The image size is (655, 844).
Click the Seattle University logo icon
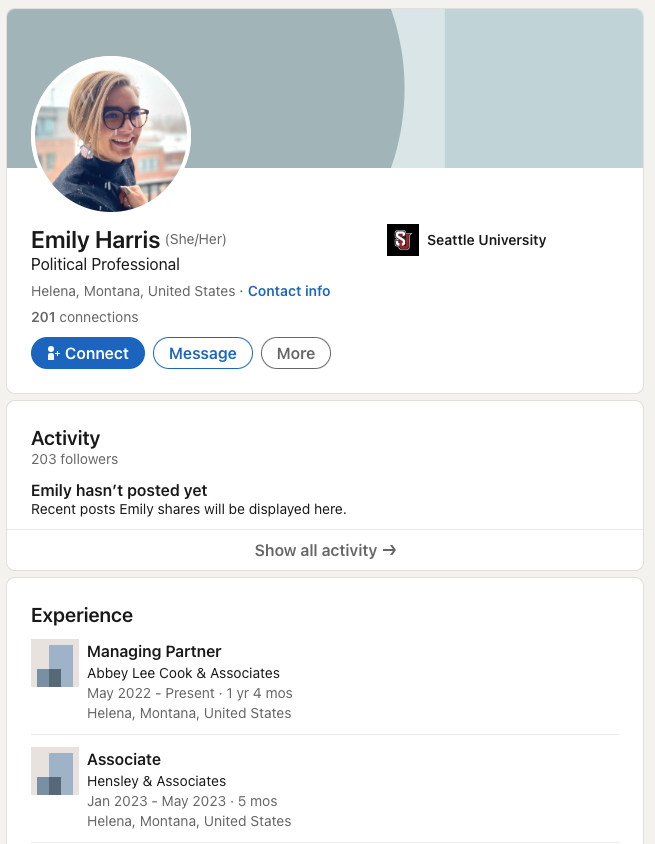click(x=402, y=240)
